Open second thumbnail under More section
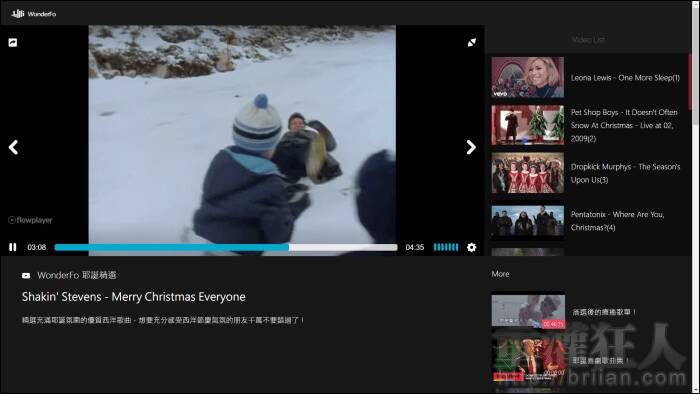The height and width of the screenshot is (394, 700). click(528, 359)
